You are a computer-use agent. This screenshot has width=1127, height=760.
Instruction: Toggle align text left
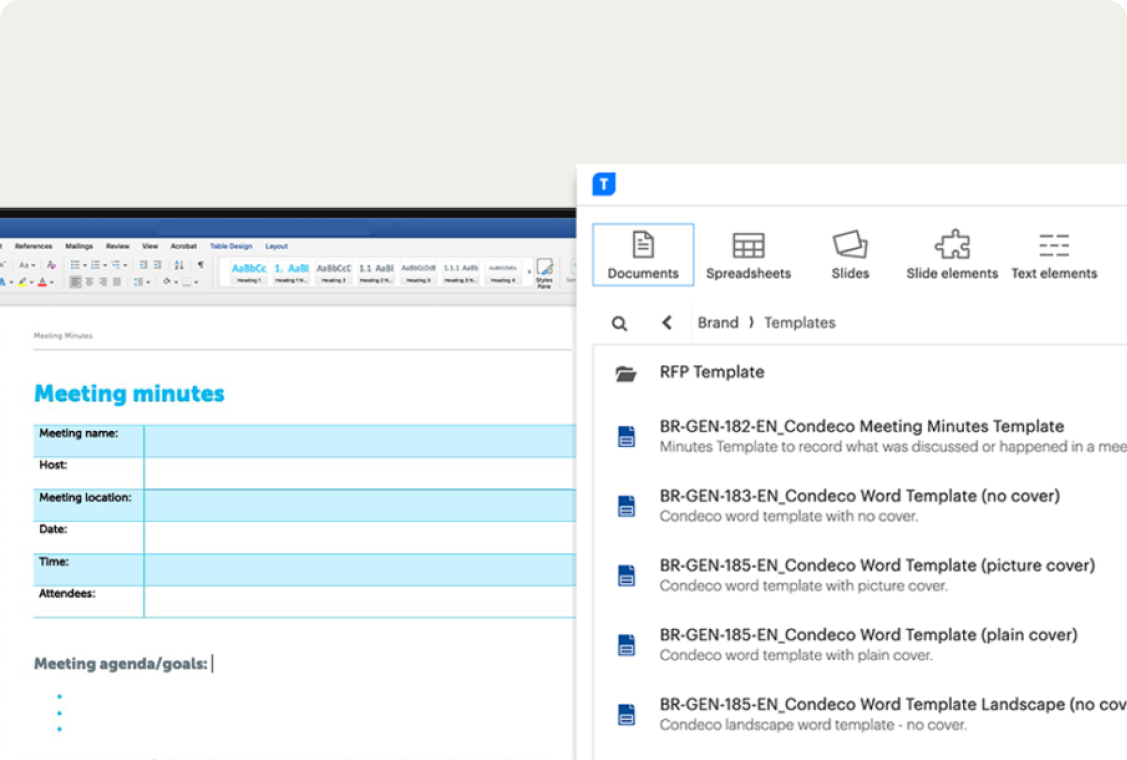point(75,282)
